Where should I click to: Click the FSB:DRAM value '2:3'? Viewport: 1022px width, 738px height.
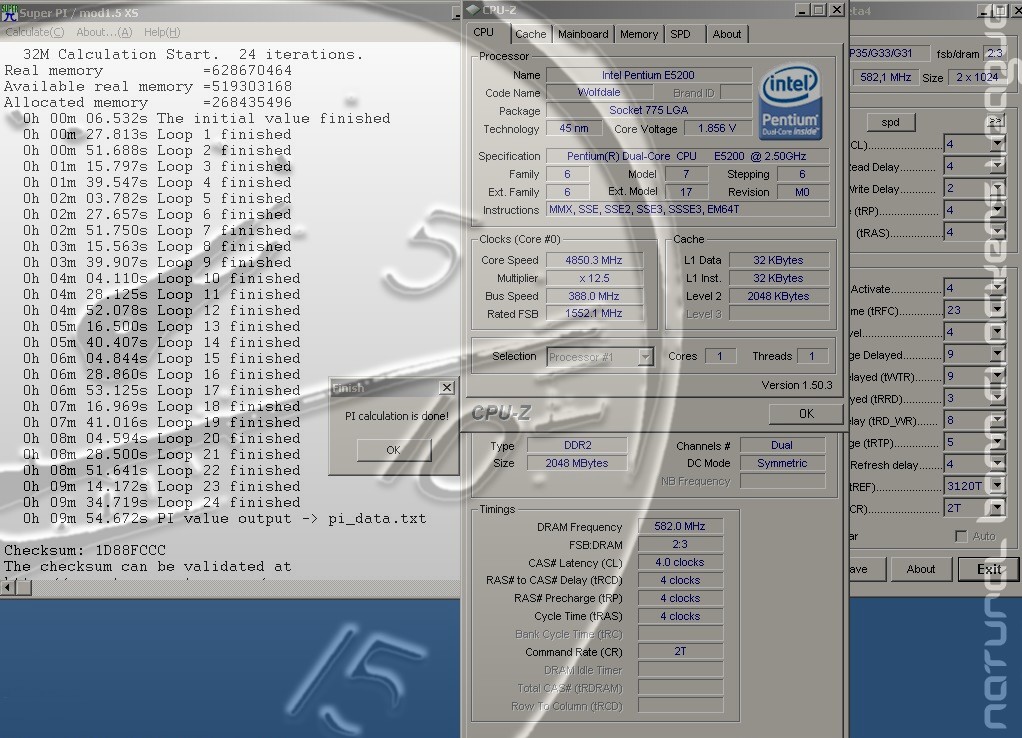680,544
